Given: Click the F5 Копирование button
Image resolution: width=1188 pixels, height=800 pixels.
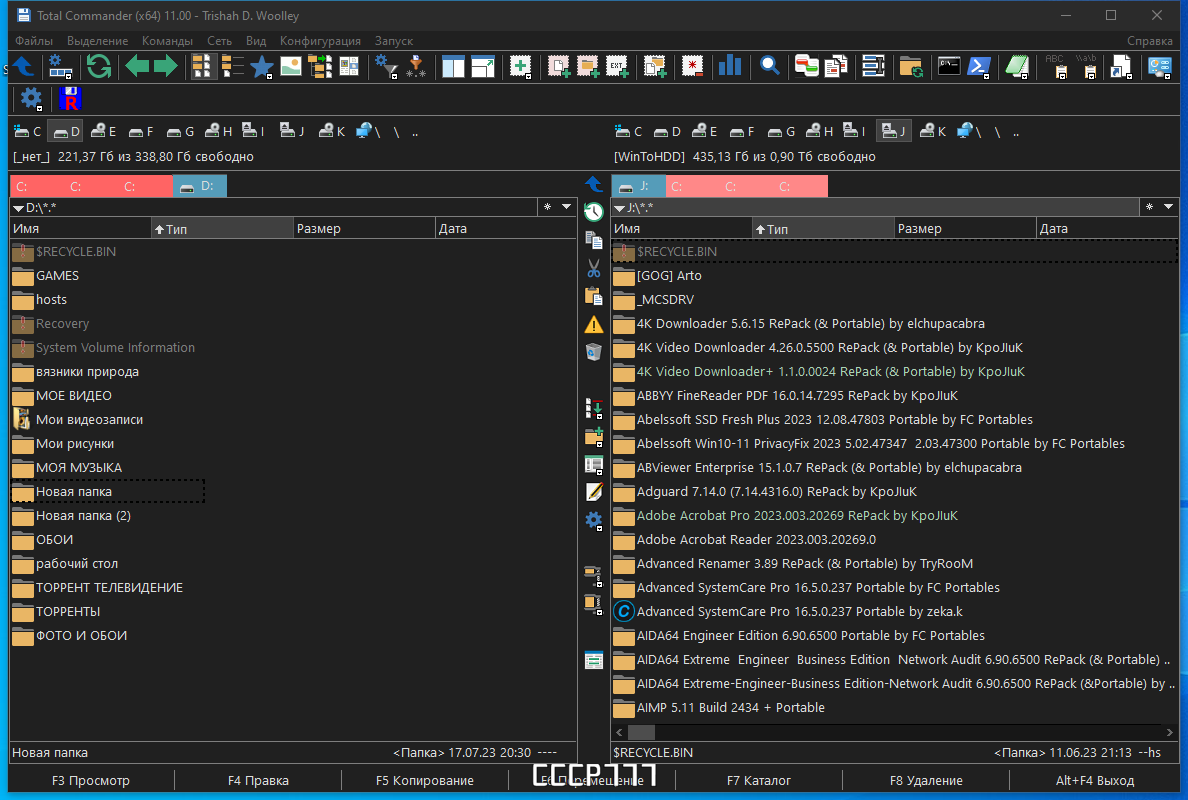Looking at the screenshot, I should 424,780.
